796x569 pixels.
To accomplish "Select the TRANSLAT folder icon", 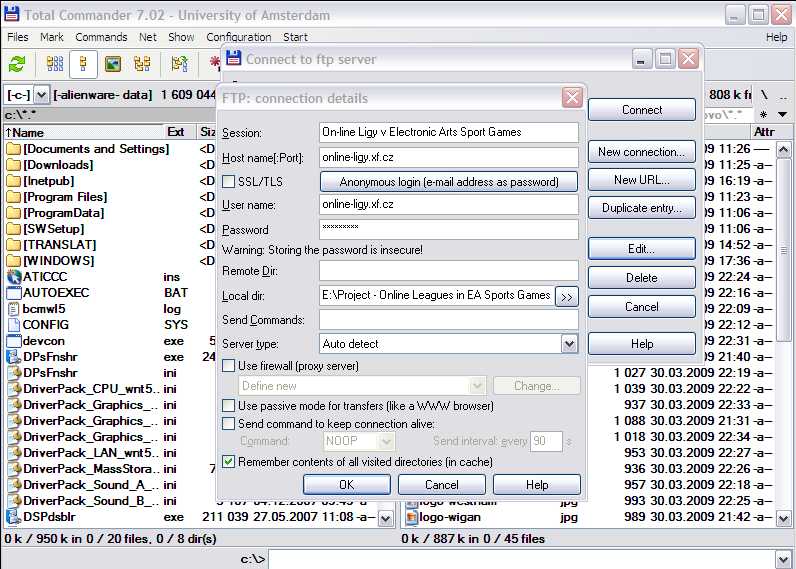I will point(13,245).
